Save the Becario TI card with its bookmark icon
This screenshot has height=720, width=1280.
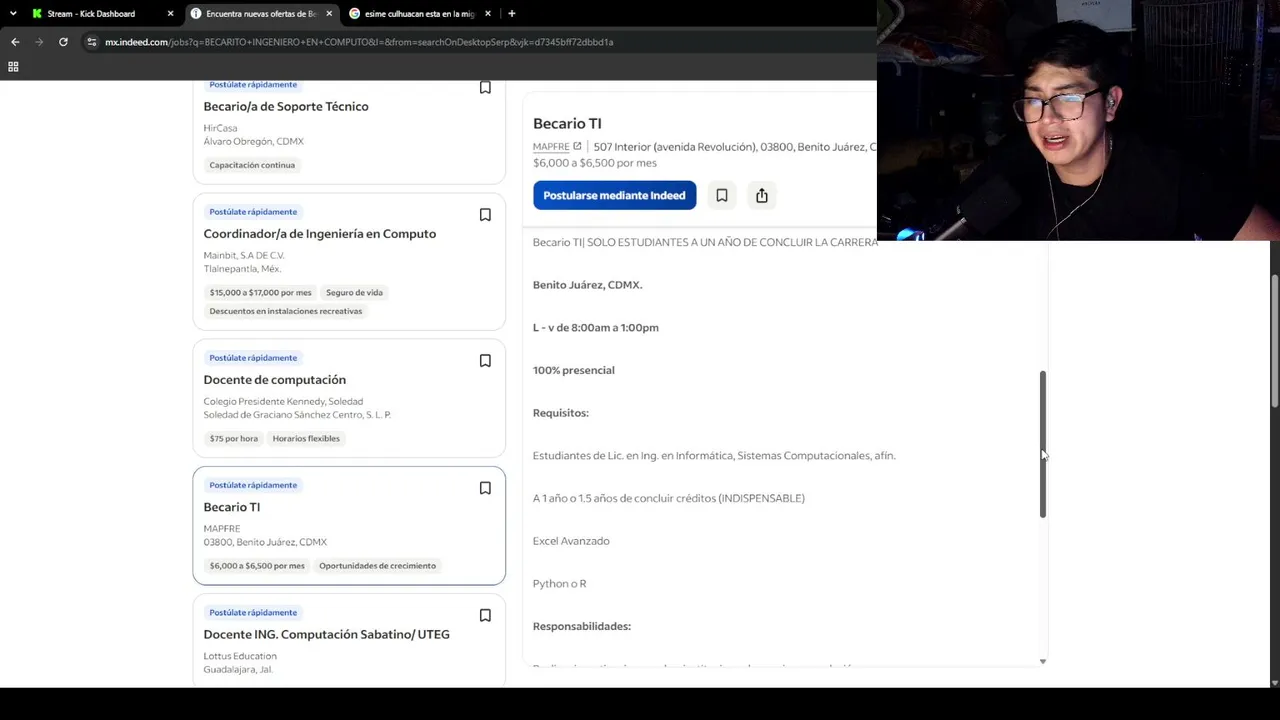tap(485, 488)
